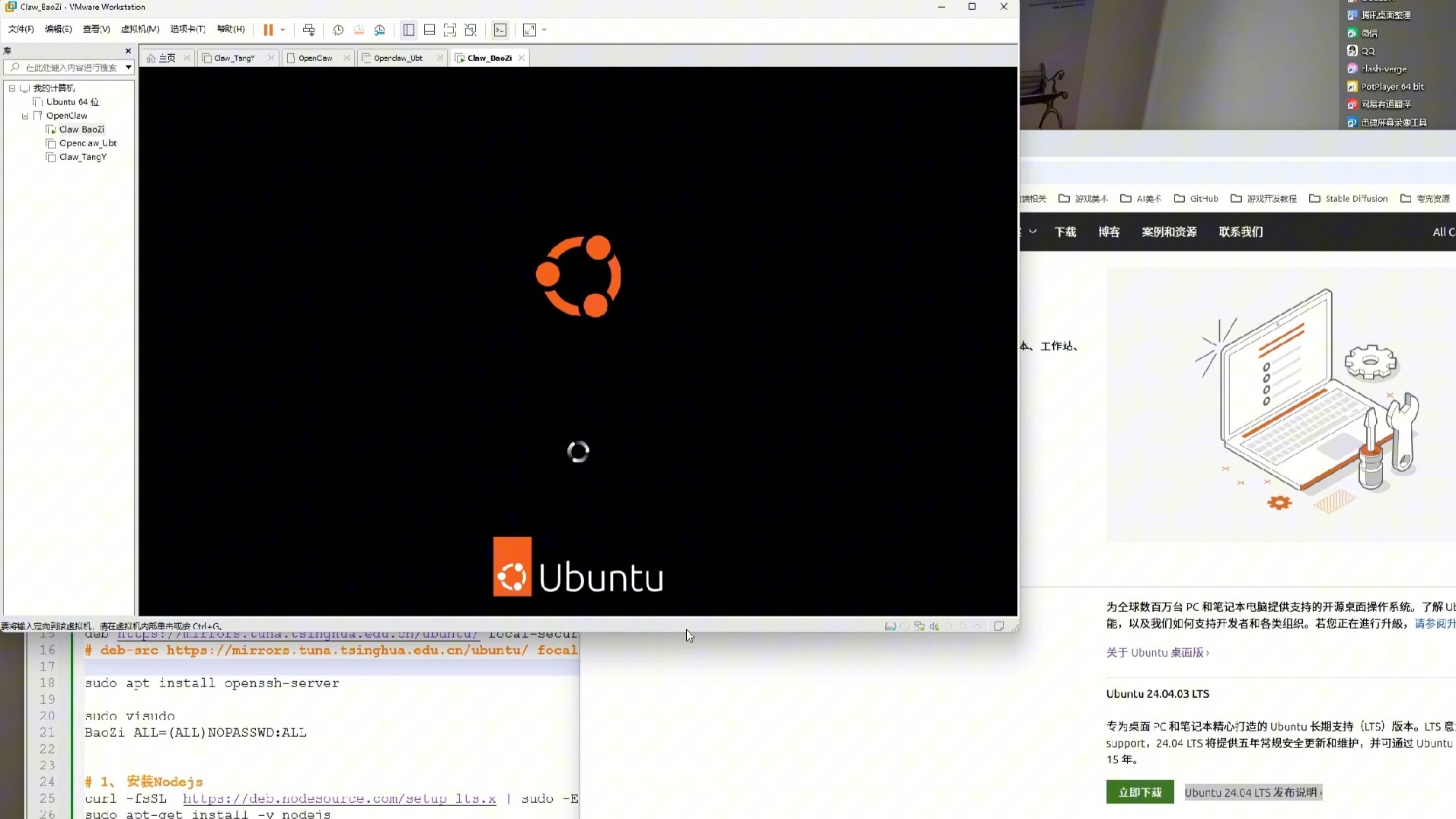Open clash-verge desktop shortcut
This screenshot has width=1456, height=819.
1376,69
